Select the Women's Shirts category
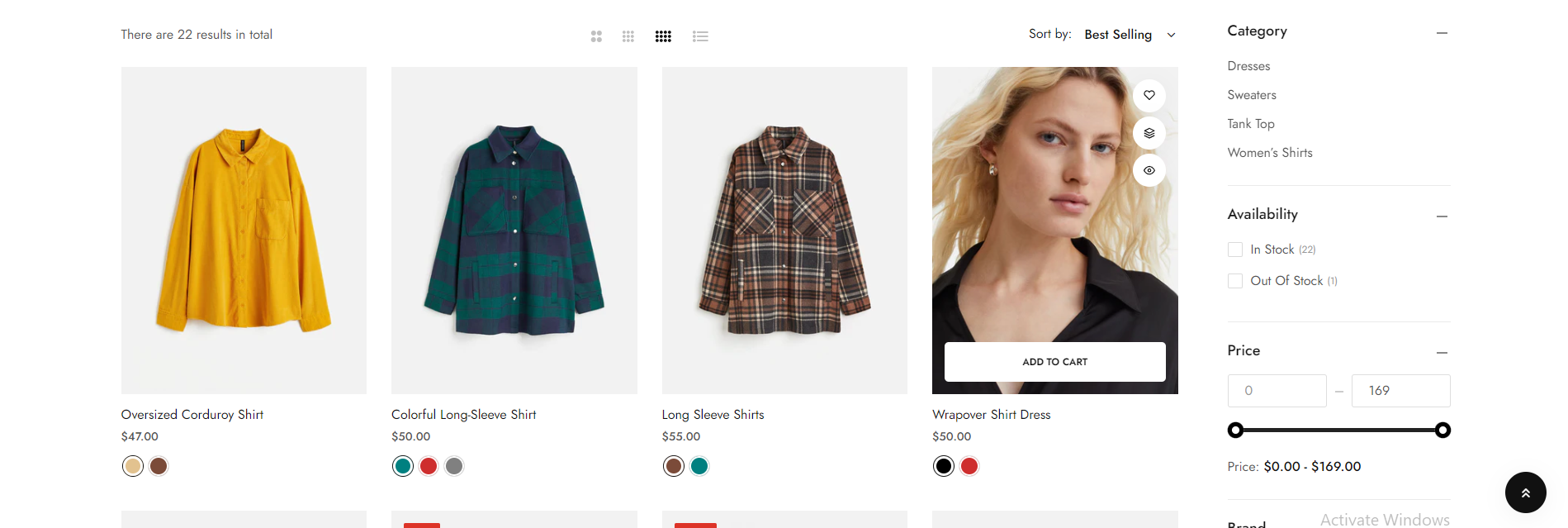This screenshot has height=528, width=1568. click(1269, 153)
